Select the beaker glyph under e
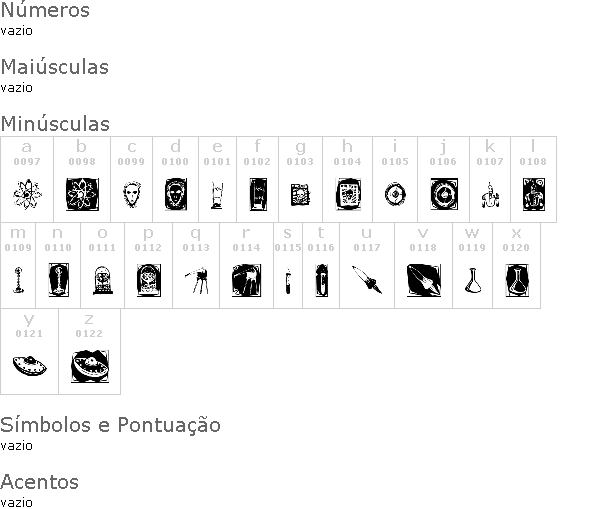Viewport: 590px width, 509px height. click(x=217, y=195)
